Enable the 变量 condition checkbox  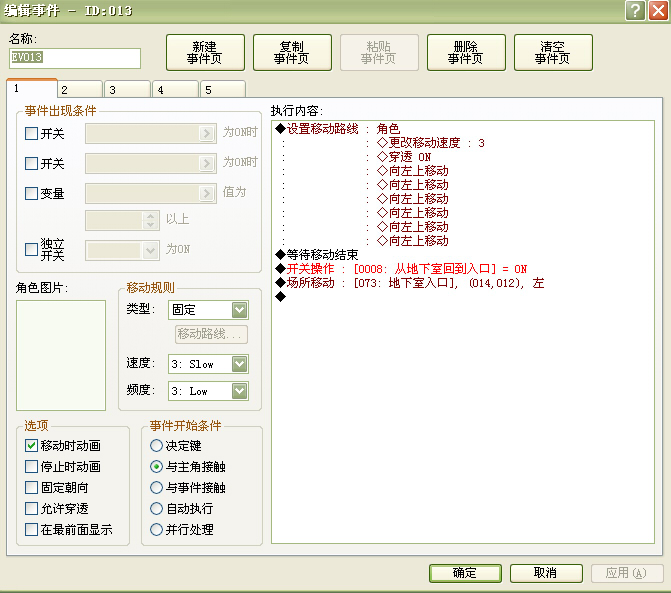[x=31, y=193]
